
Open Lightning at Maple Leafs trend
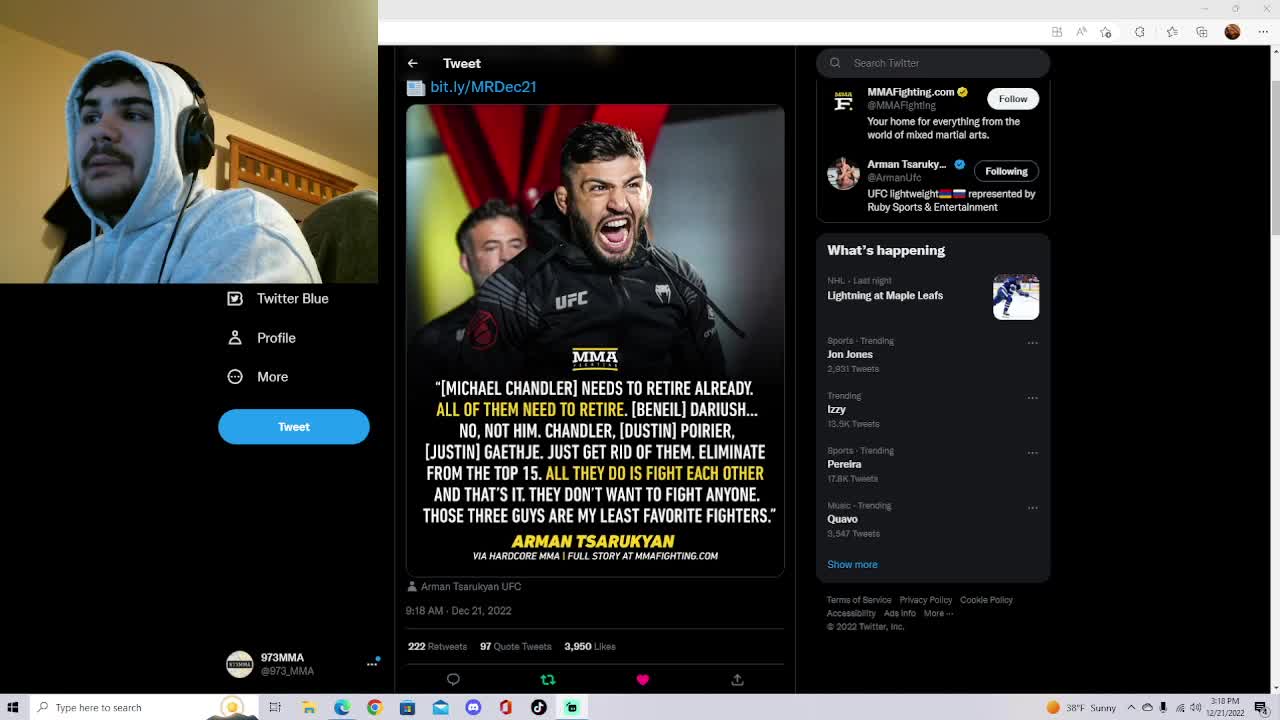885,296
